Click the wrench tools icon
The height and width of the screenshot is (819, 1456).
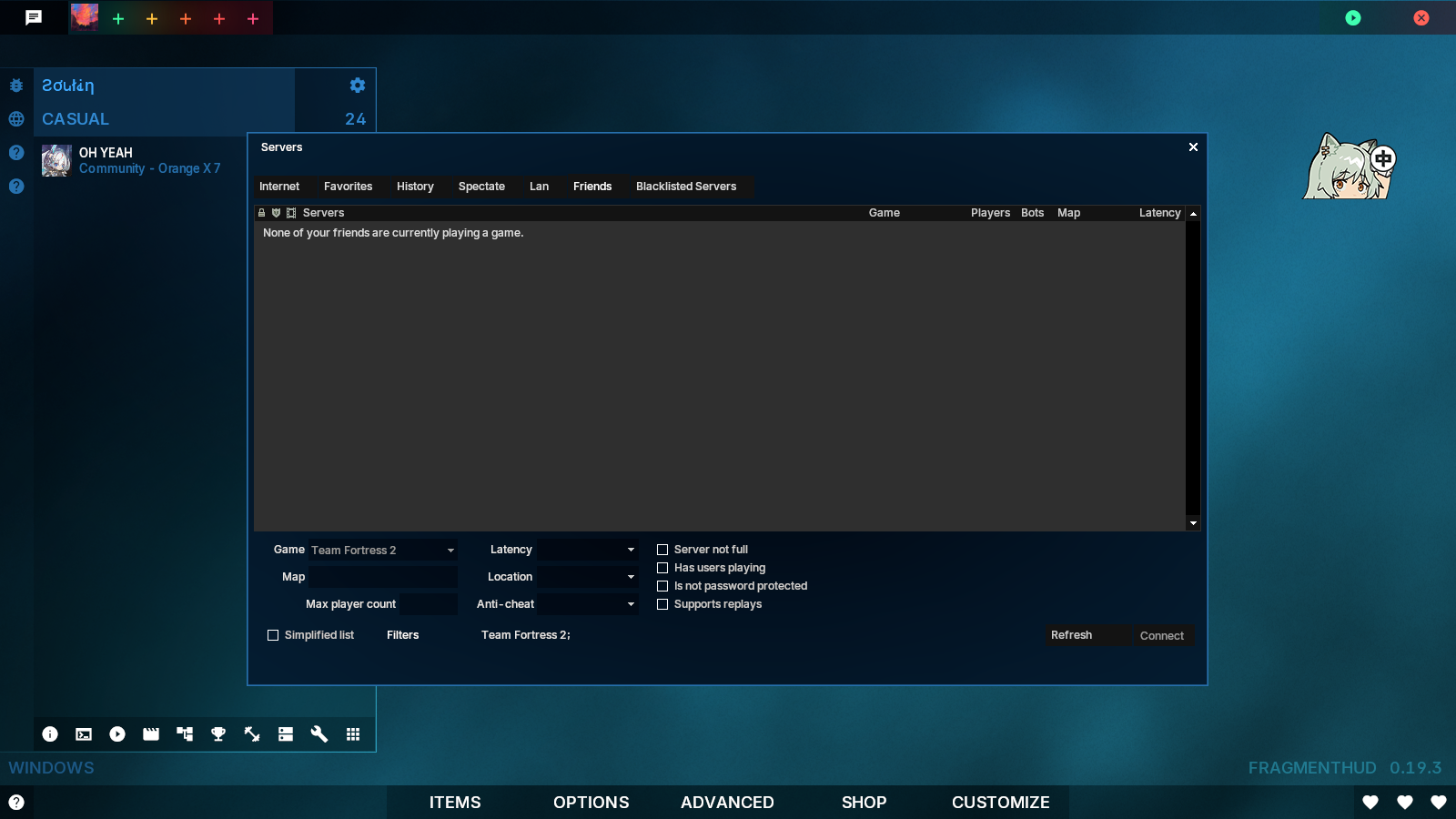(x=319, y=734)
